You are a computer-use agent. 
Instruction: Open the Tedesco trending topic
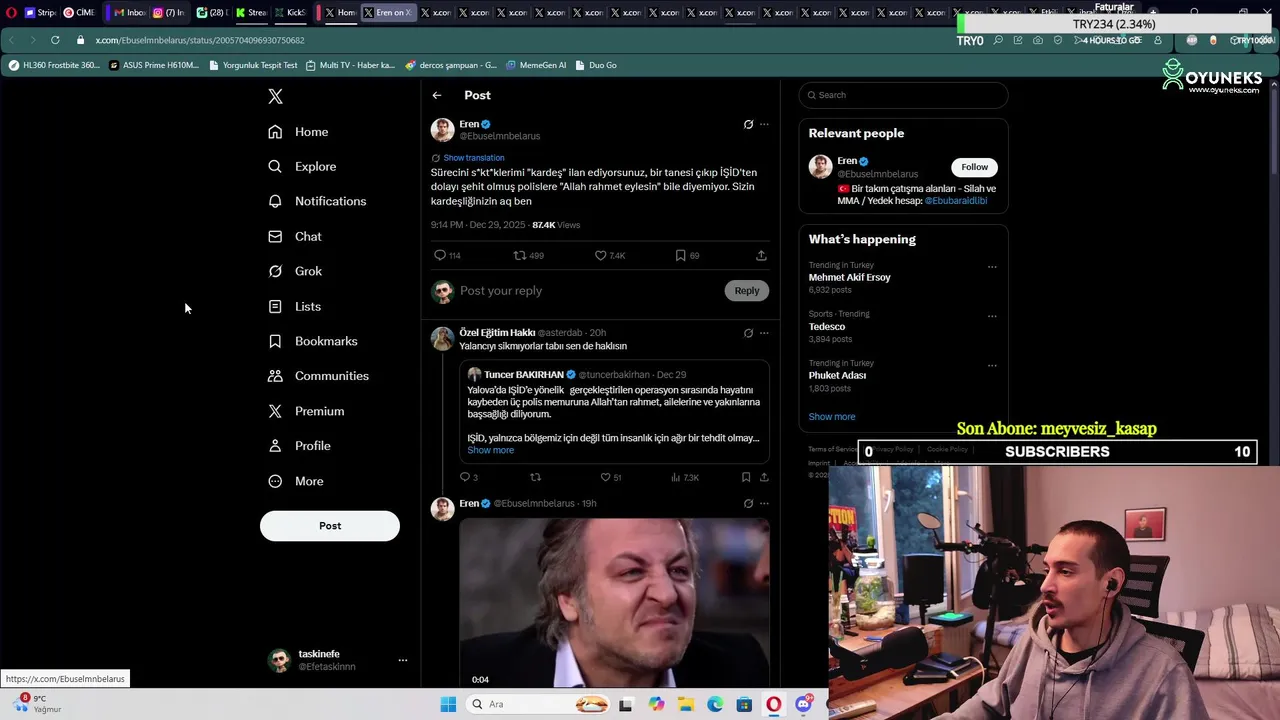pos(827,326)
